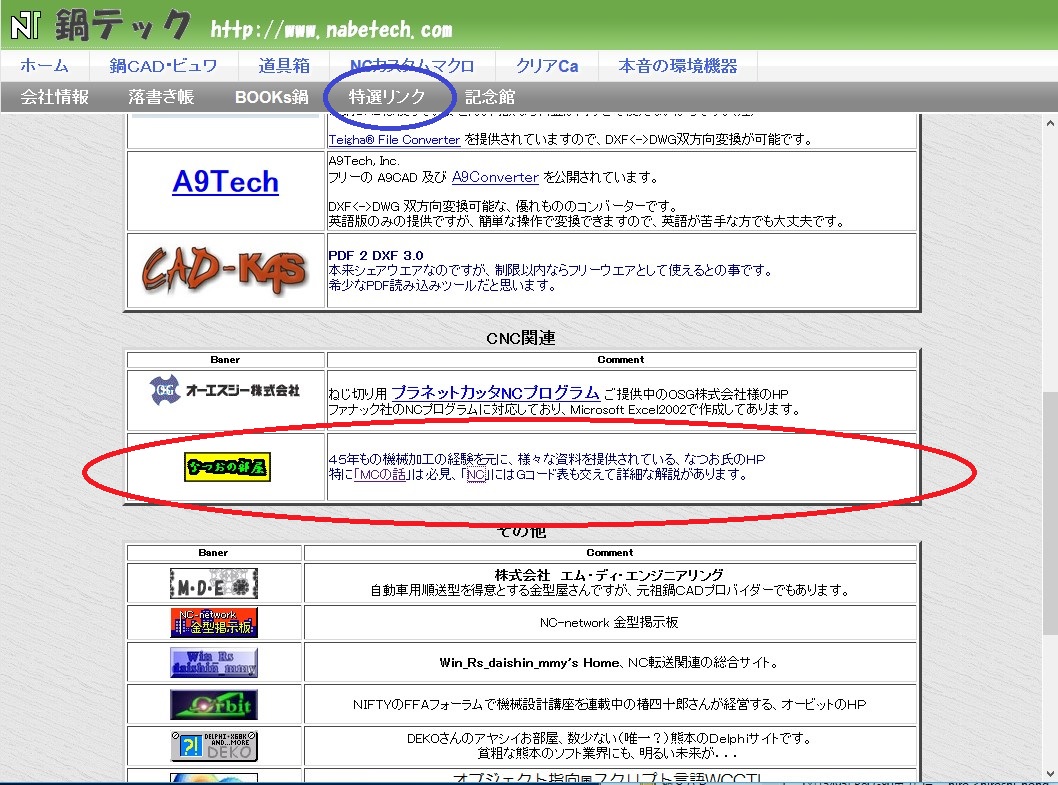The height and width of the screenshot is (785, 1058).
Task: Go to the 記念館 page
Action: (x=490, y=97)
